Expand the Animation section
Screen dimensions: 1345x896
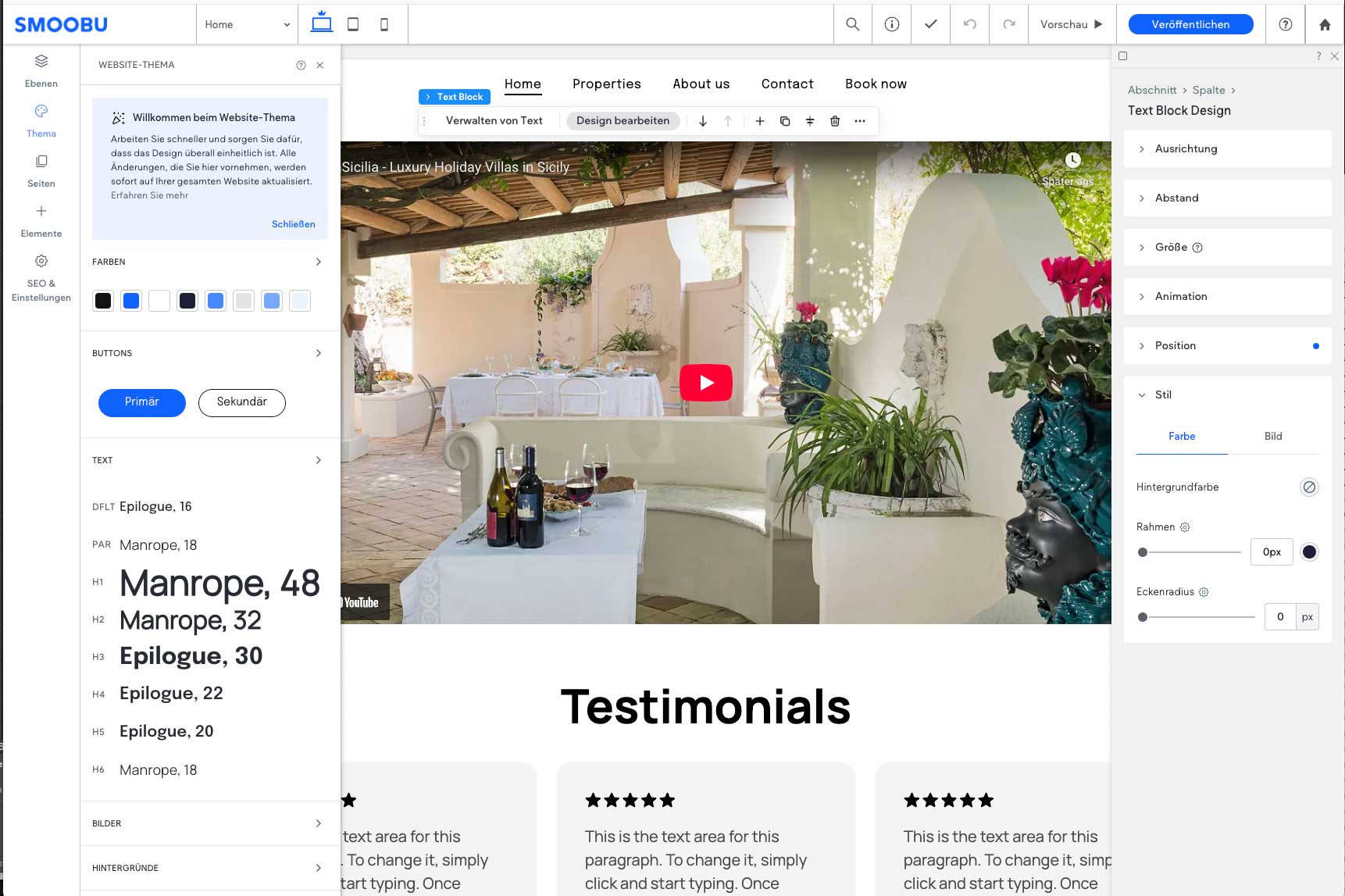(1227, 296)
